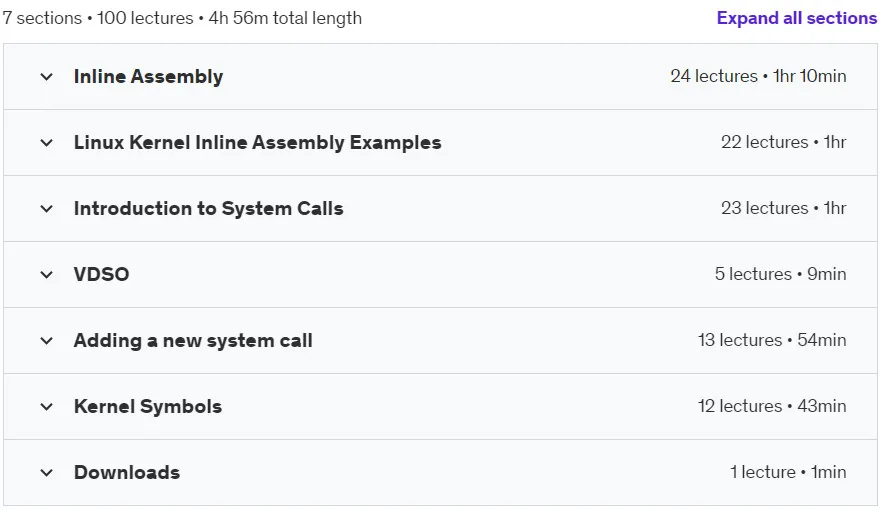This screenshot has height=510, width=882.
Task: Expand Linux Kernel Inline Assembly Examples chevron
Action: point(47,143)
